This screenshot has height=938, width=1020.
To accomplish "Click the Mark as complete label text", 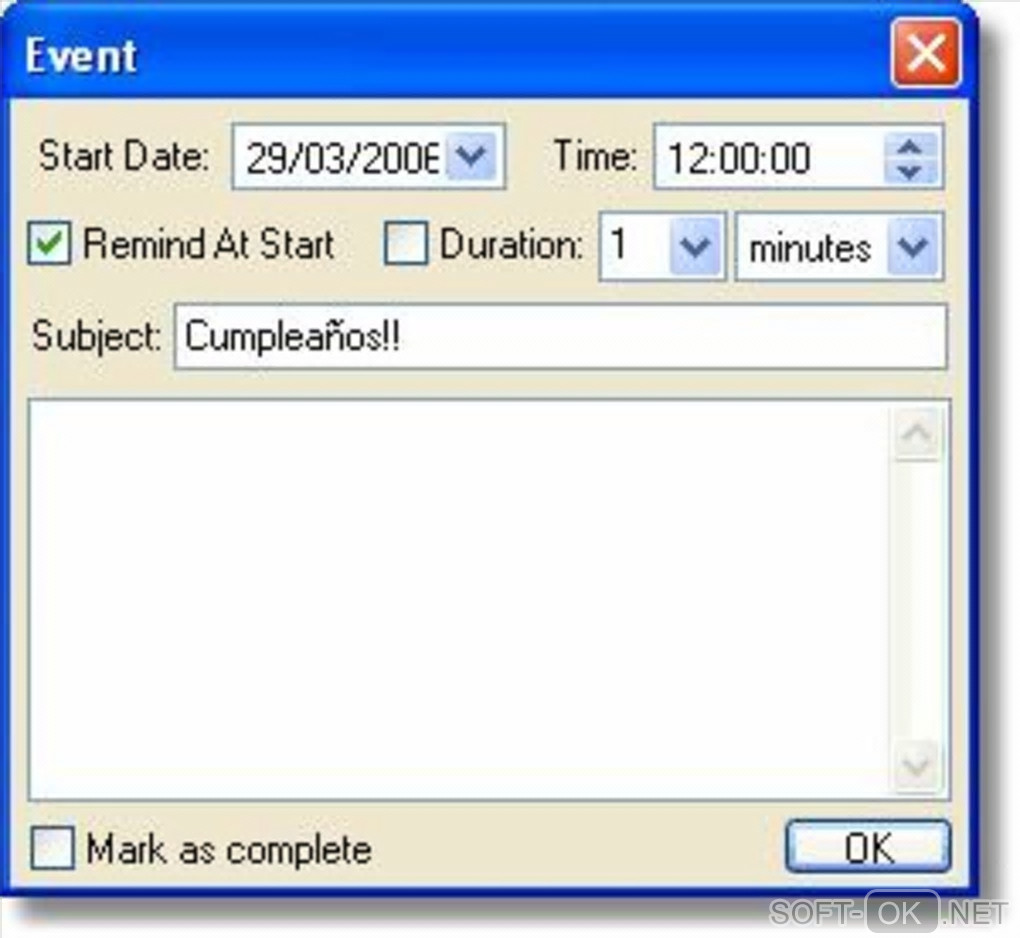I will [x=229, y=850].
